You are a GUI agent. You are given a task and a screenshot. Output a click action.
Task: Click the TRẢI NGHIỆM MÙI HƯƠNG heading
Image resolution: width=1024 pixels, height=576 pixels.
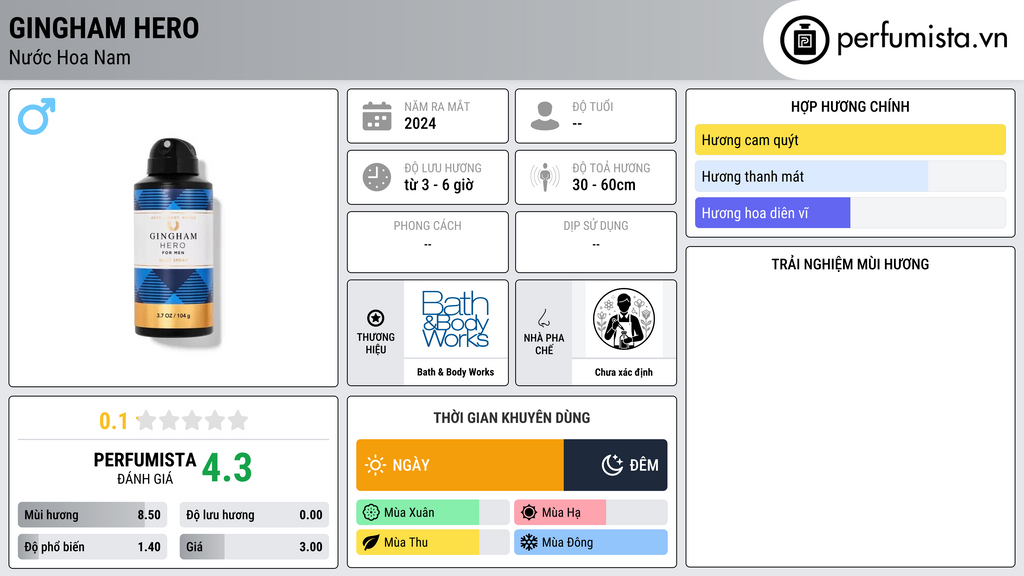click(x=850, y=264)
